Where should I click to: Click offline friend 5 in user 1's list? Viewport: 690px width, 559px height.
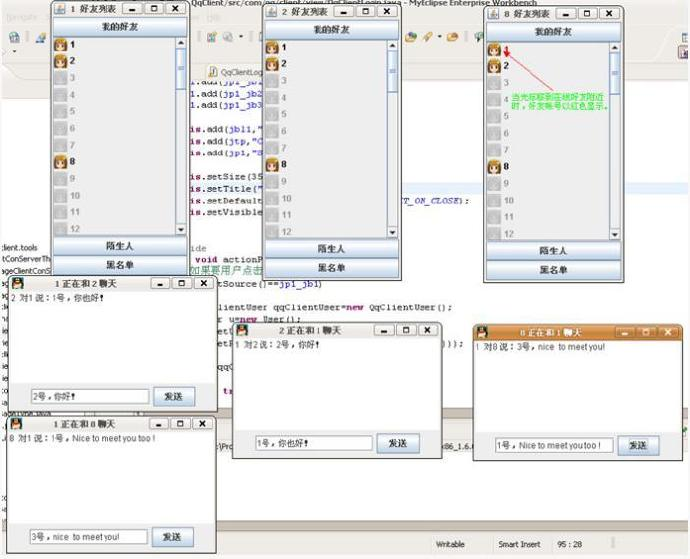[62, 112]
